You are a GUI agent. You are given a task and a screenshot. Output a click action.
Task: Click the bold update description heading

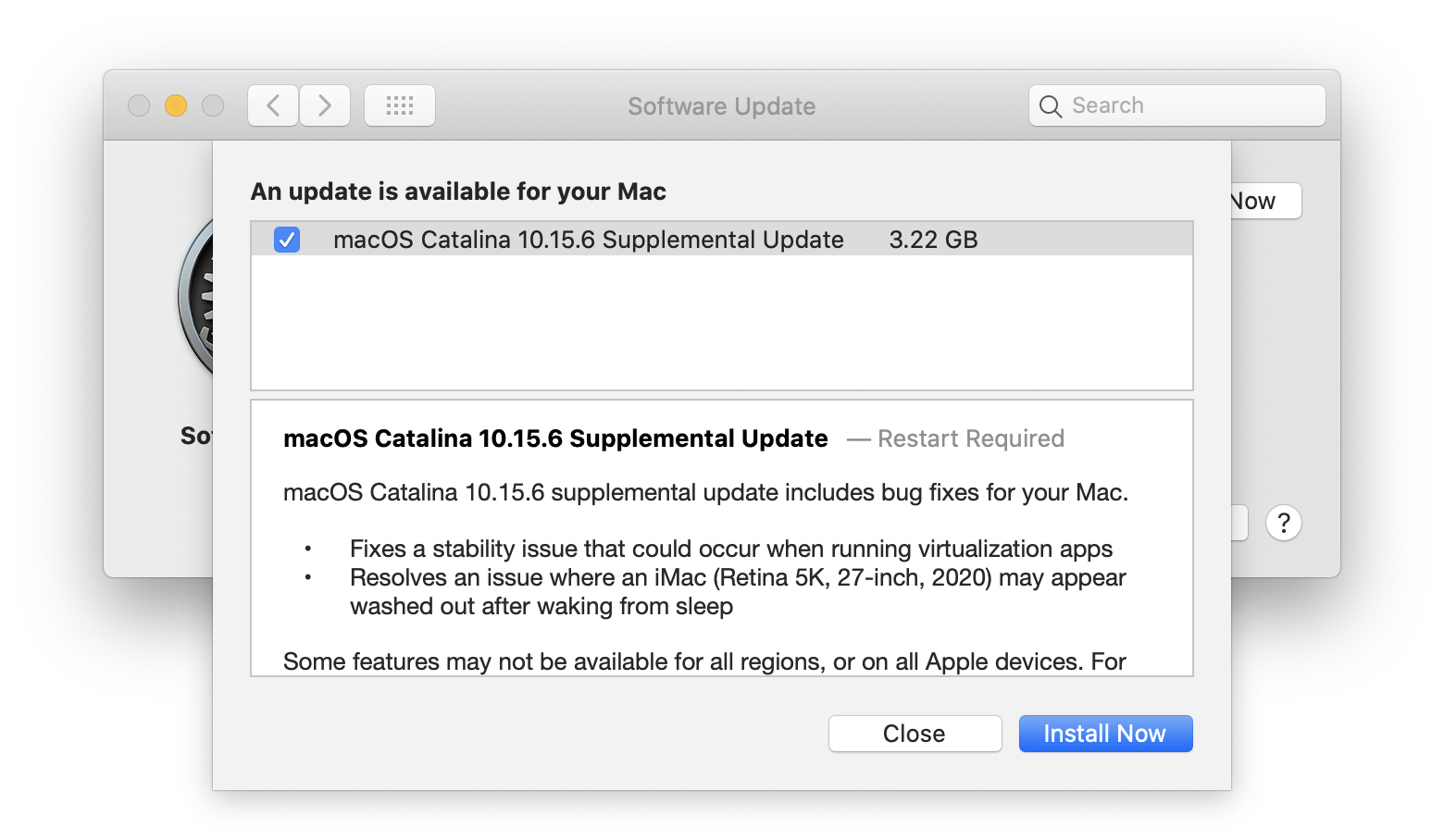(555, 439)
